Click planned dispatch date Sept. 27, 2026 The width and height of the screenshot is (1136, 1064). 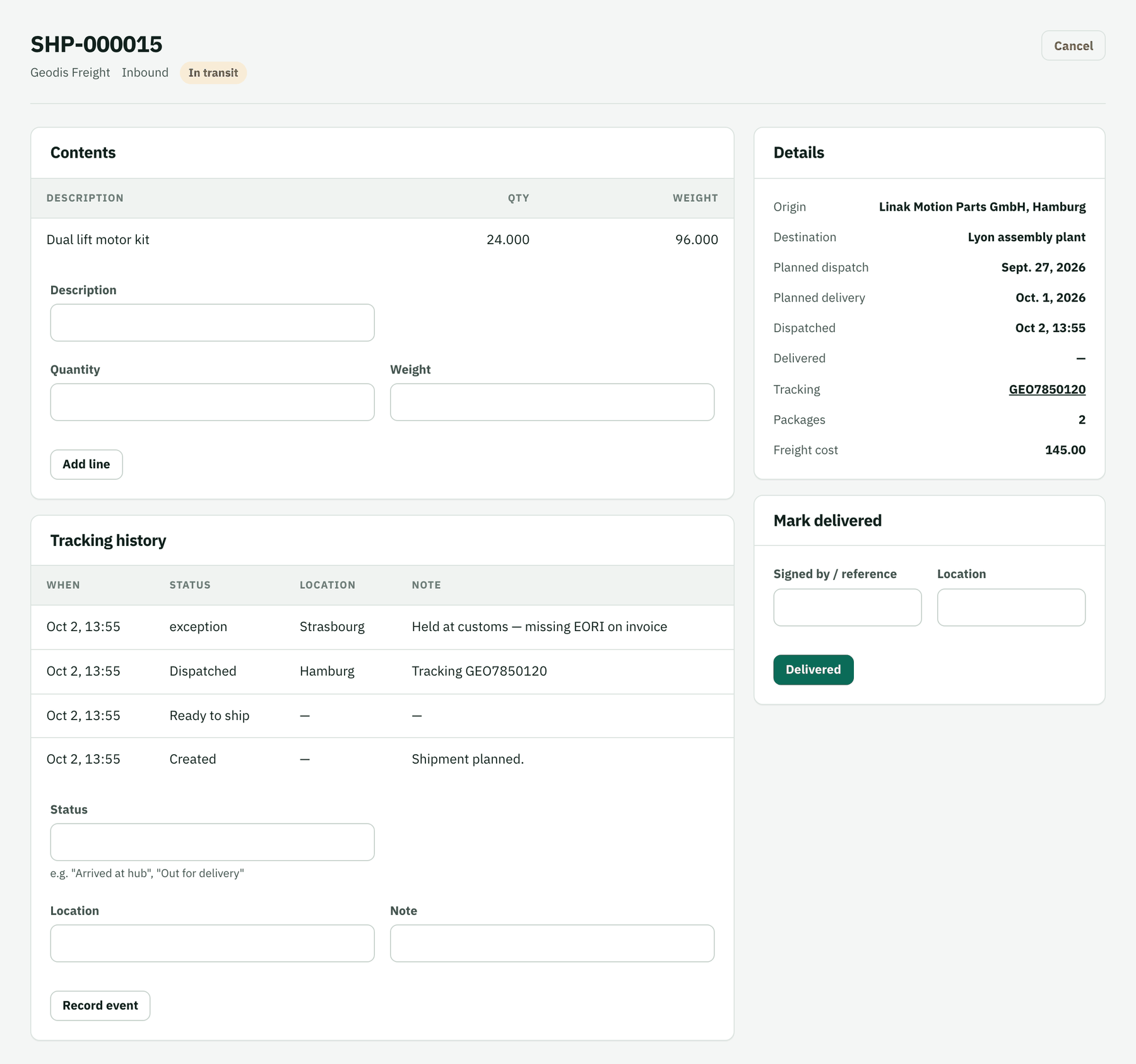(x=1043, y=268)
